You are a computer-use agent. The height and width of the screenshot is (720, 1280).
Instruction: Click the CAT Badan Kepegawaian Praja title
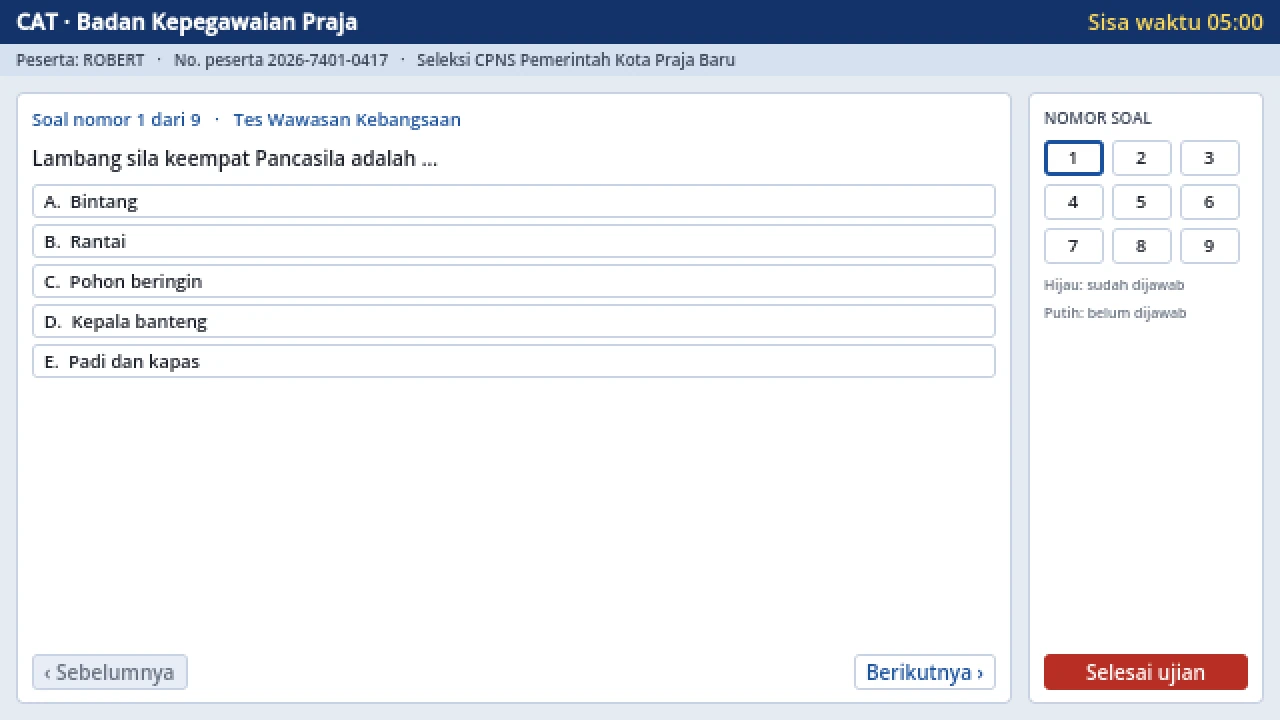(187, 22)
